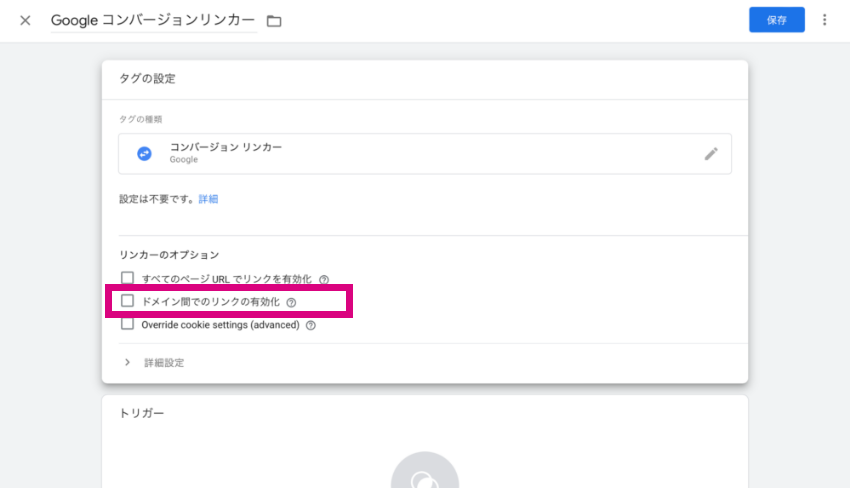Edit the tag name Google コンバージョンリンカー
Image resolution: width=850 pixels, height=488 pixels.
point(153,21)
